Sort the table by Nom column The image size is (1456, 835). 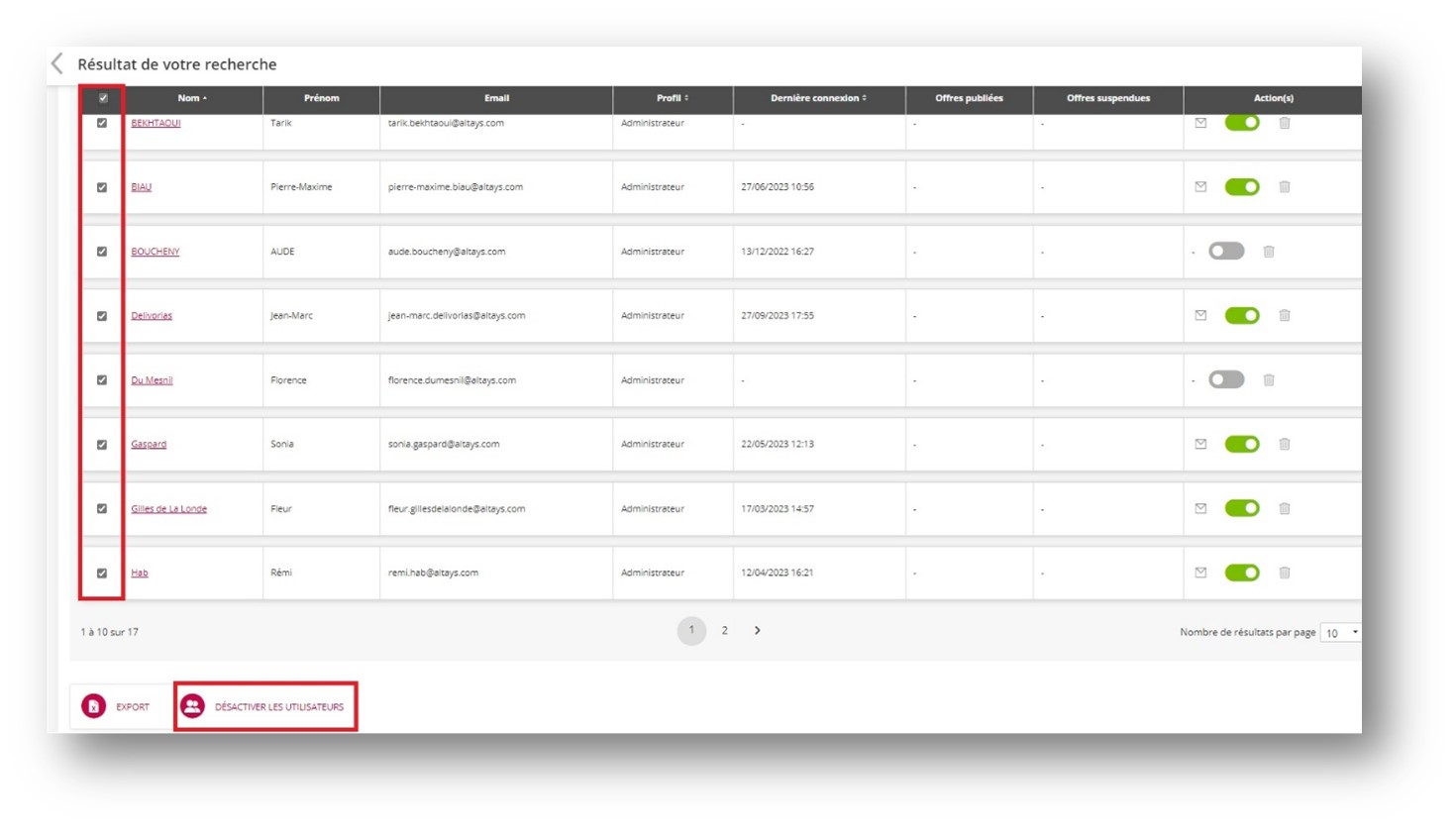tap(192, 98)
